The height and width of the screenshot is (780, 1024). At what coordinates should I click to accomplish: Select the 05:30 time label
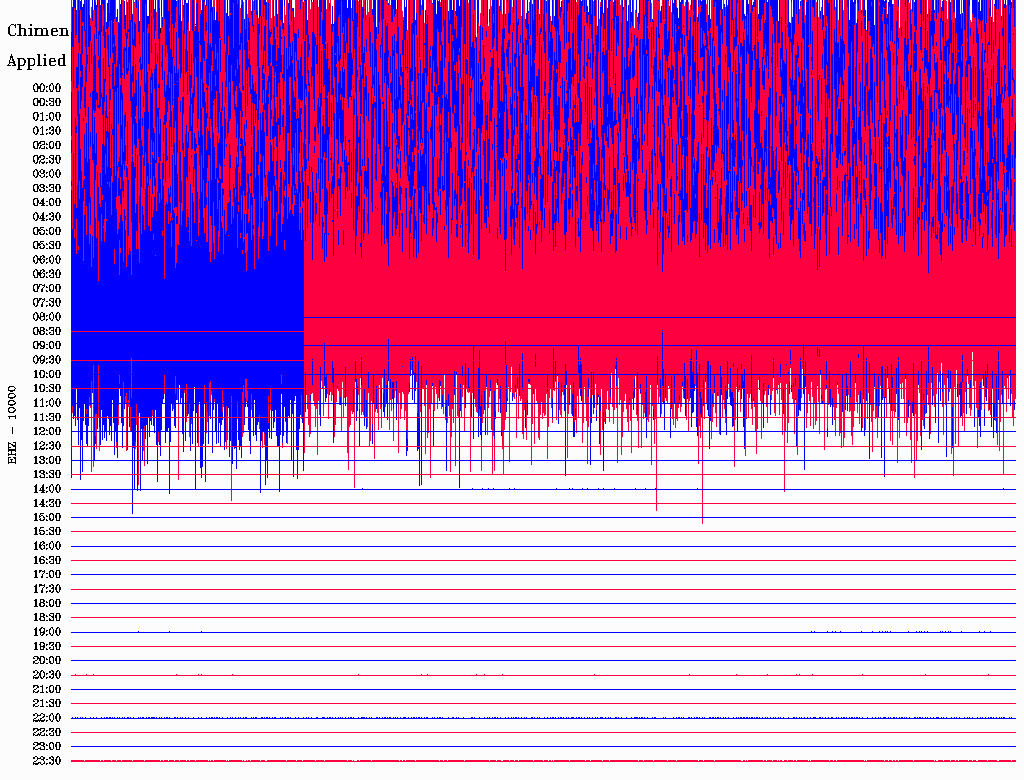47,245
